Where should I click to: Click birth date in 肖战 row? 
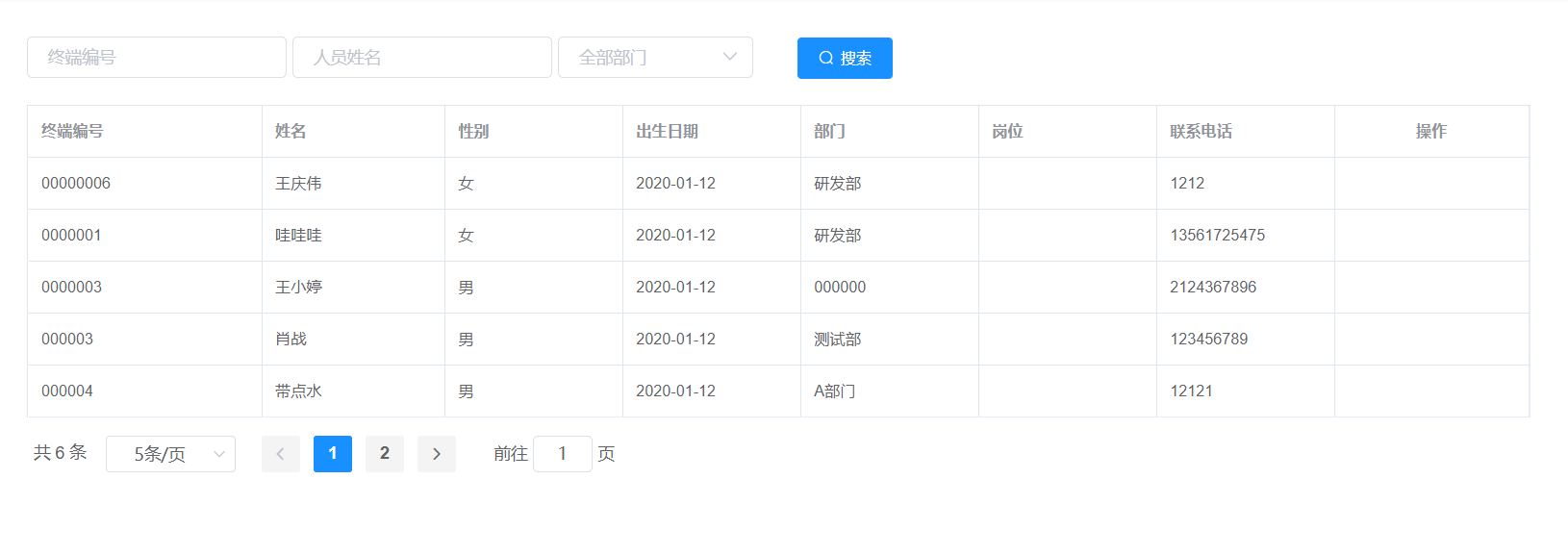[x=675, y=340]
